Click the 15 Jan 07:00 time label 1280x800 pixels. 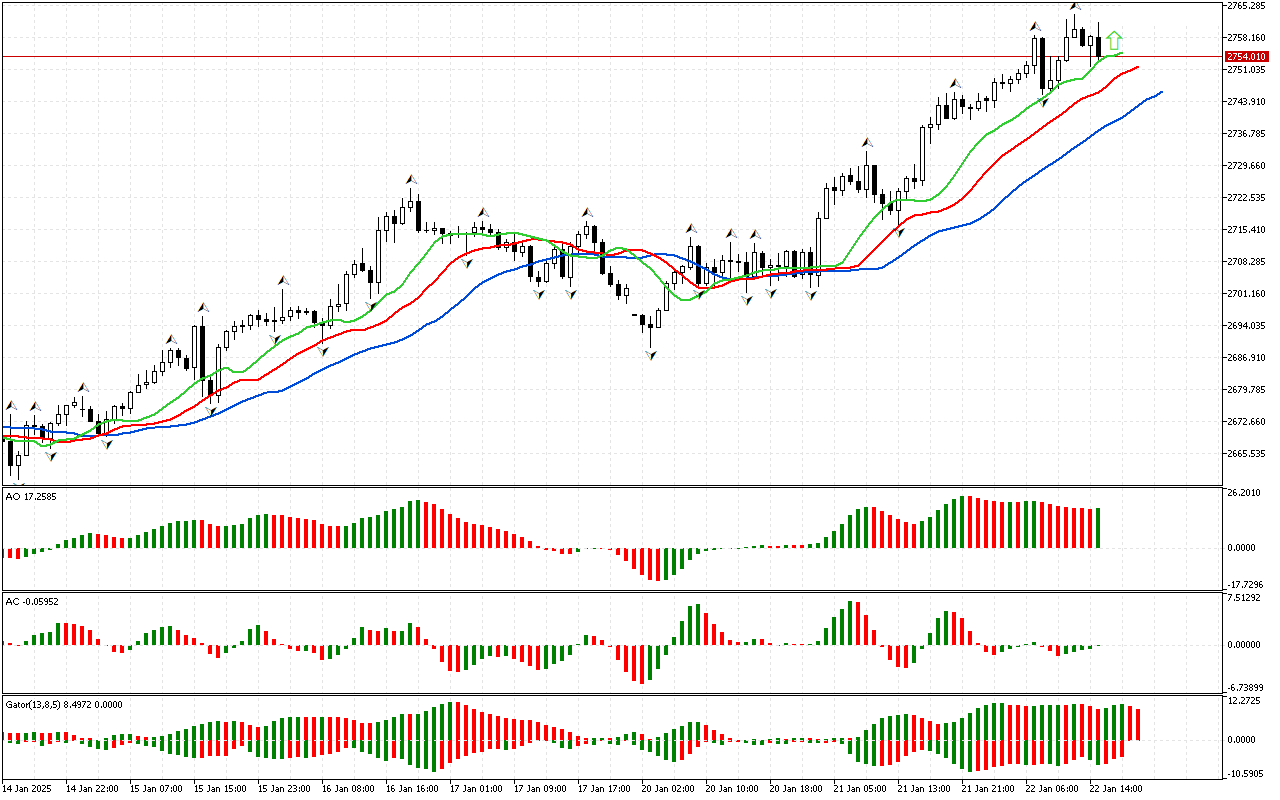coord(156,789)
